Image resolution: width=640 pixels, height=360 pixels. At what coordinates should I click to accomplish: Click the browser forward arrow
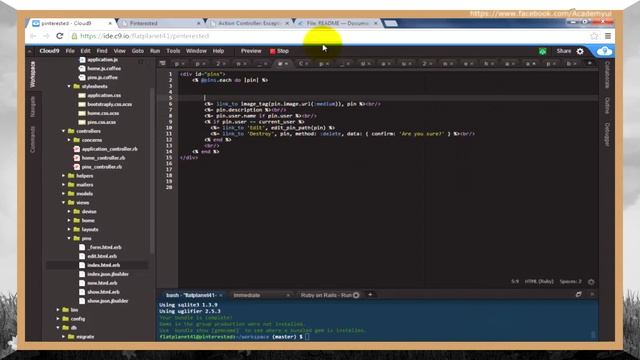click(x=46, y=36)
